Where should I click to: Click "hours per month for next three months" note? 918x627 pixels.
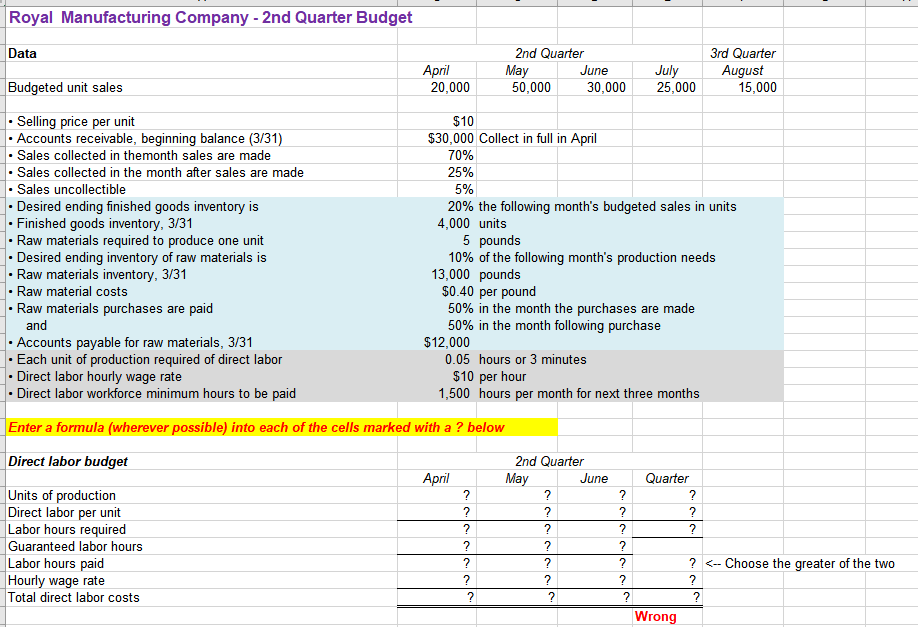589,393
